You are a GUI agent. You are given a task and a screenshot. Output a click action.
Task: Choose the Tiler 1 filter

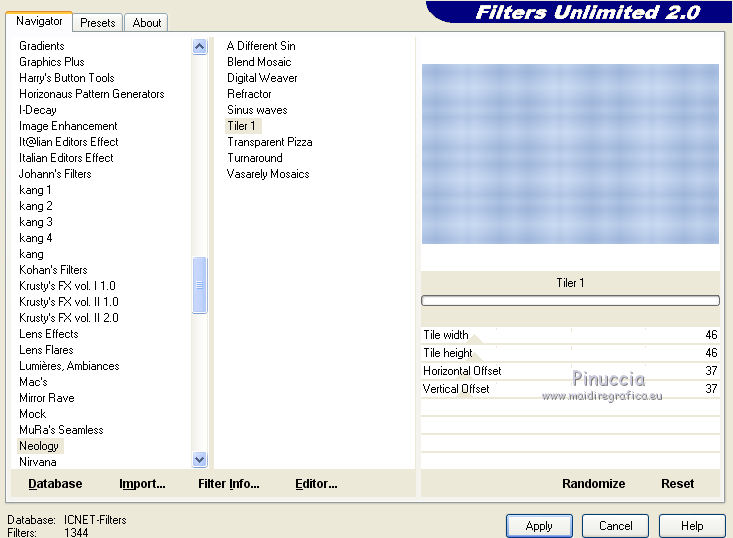click(x=242, y=126)
